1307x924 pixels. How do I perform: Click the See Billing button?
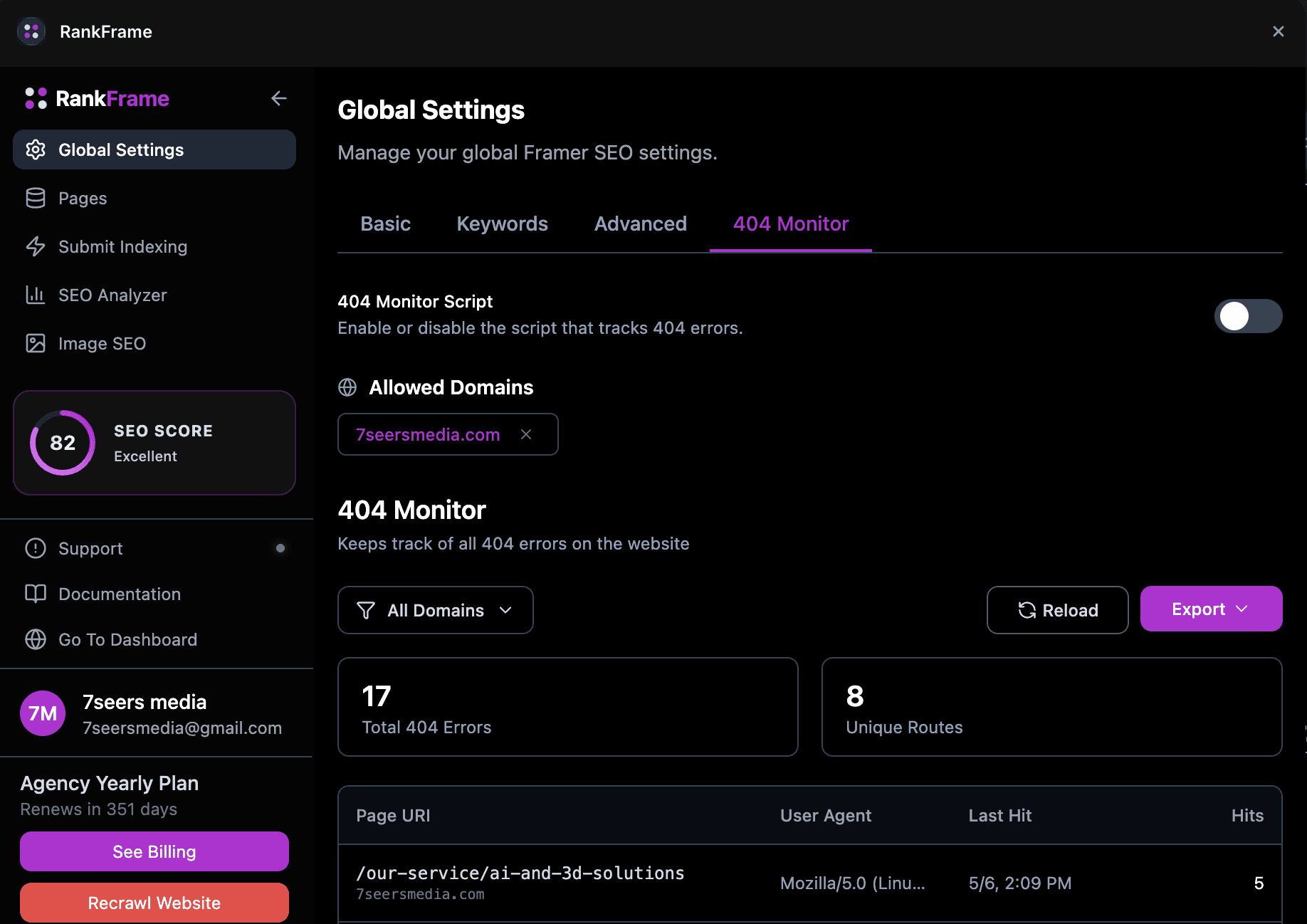point(154,851)
